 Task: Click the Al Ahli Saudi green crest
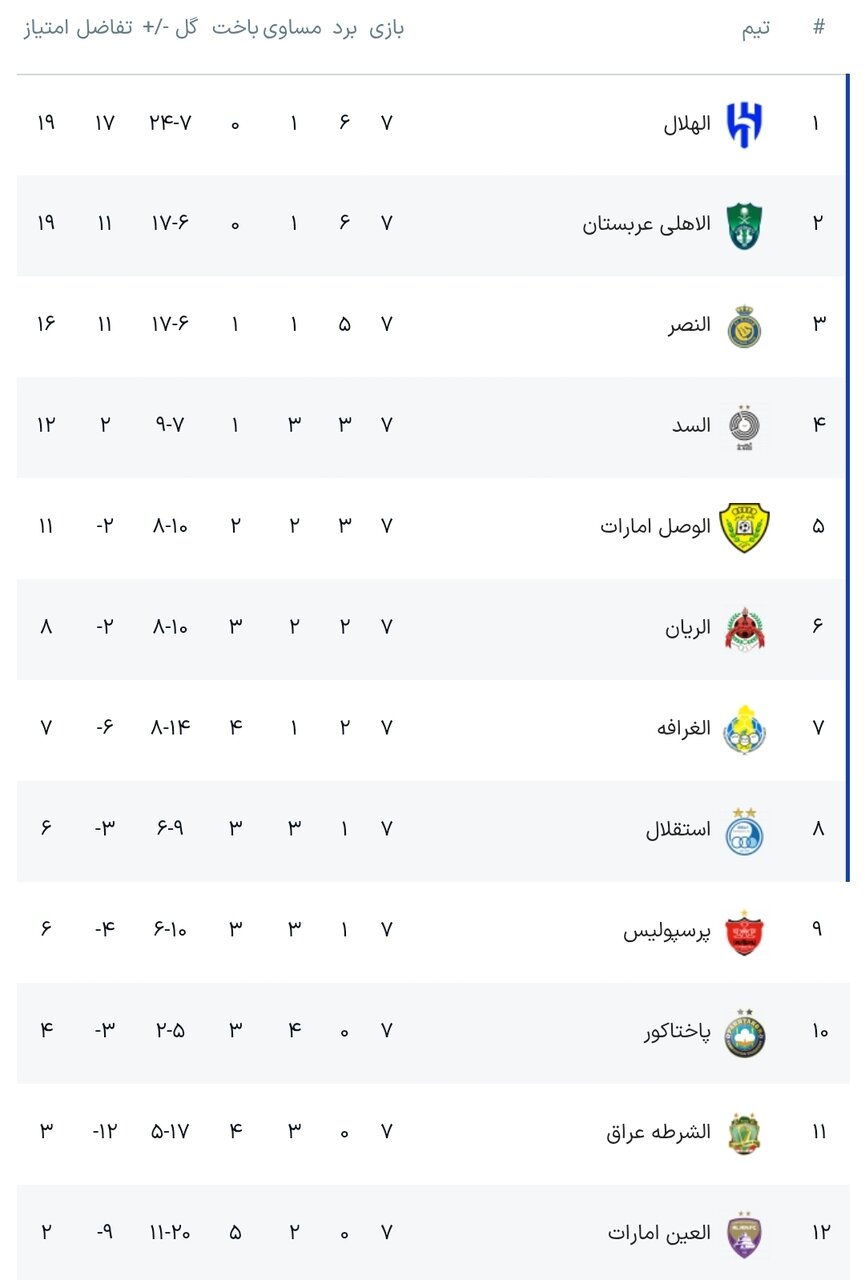(744, 225)
